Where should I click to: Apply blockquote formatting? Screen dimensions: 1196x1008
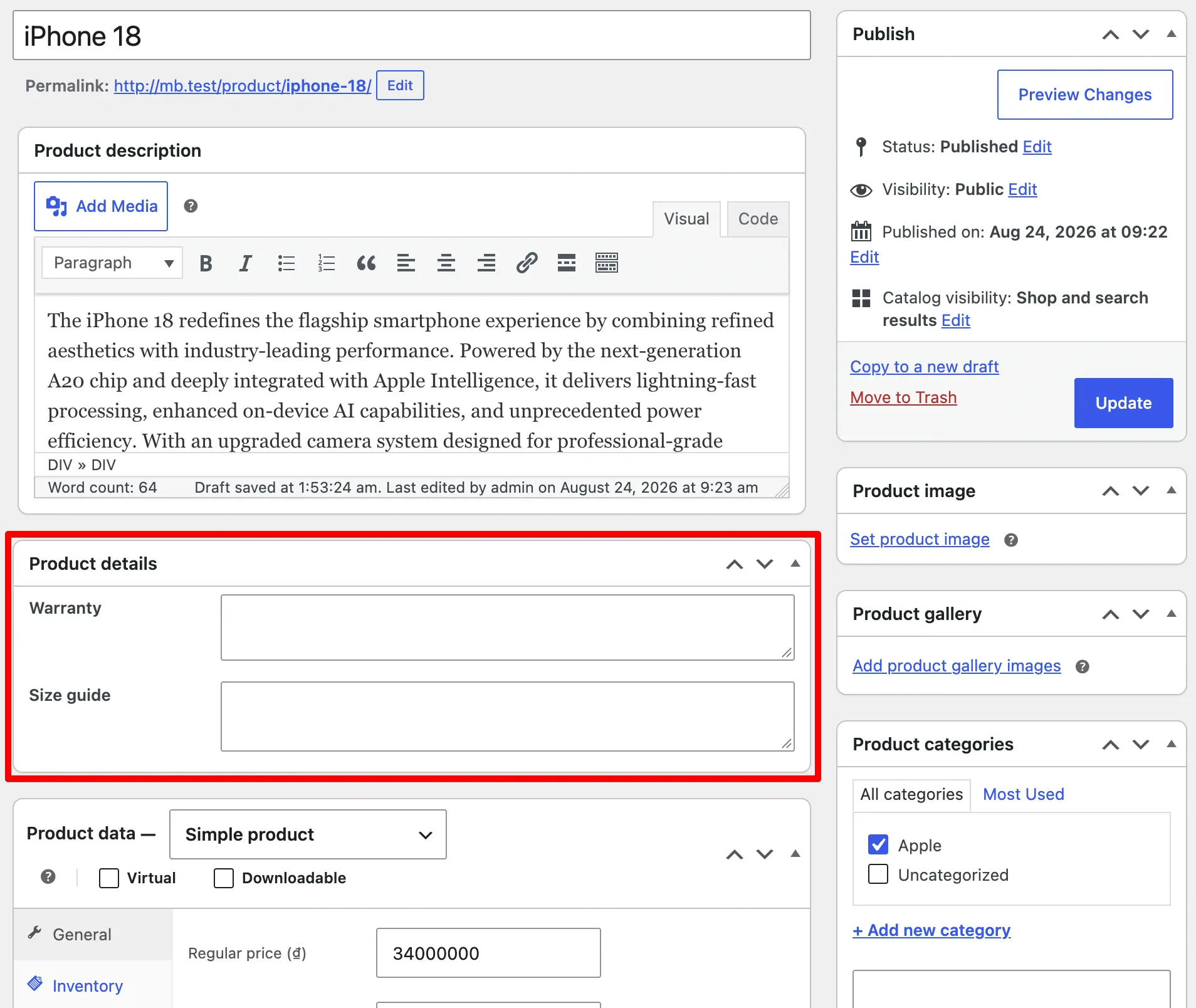[x=366, y=263]
